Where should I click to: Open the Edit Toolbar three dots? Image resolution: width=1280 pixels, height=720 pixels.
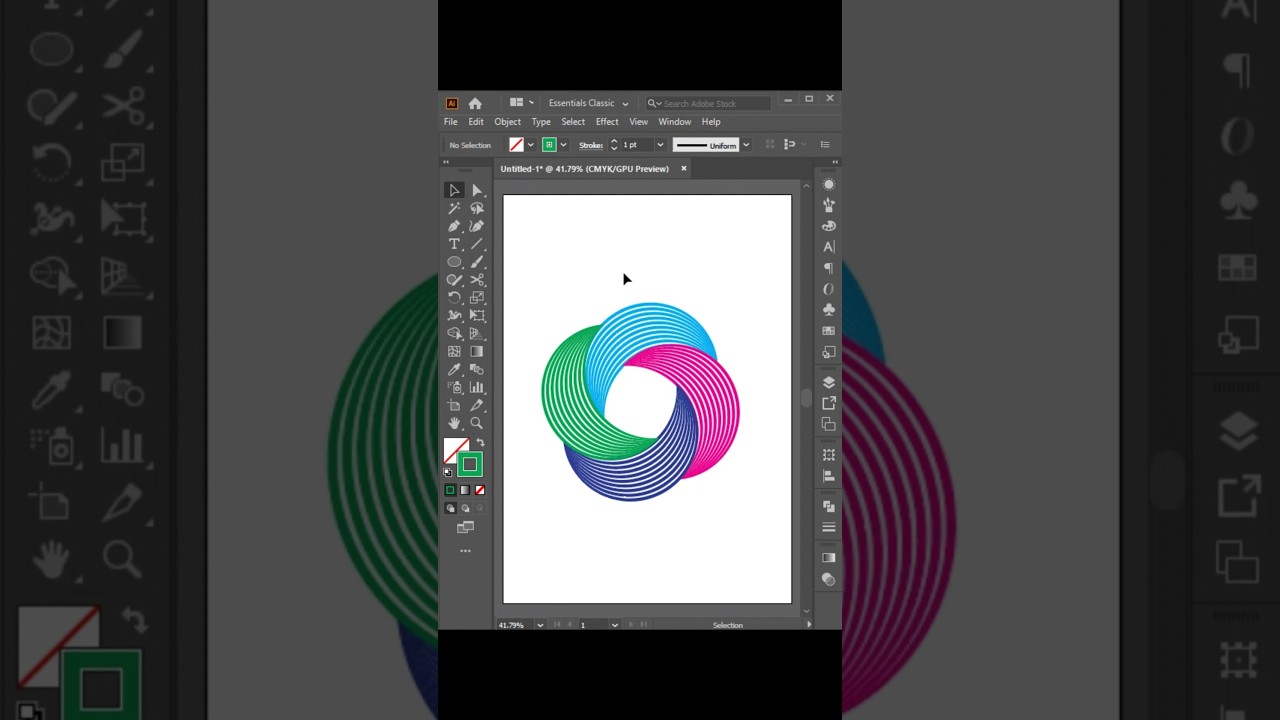coord(465,551)
